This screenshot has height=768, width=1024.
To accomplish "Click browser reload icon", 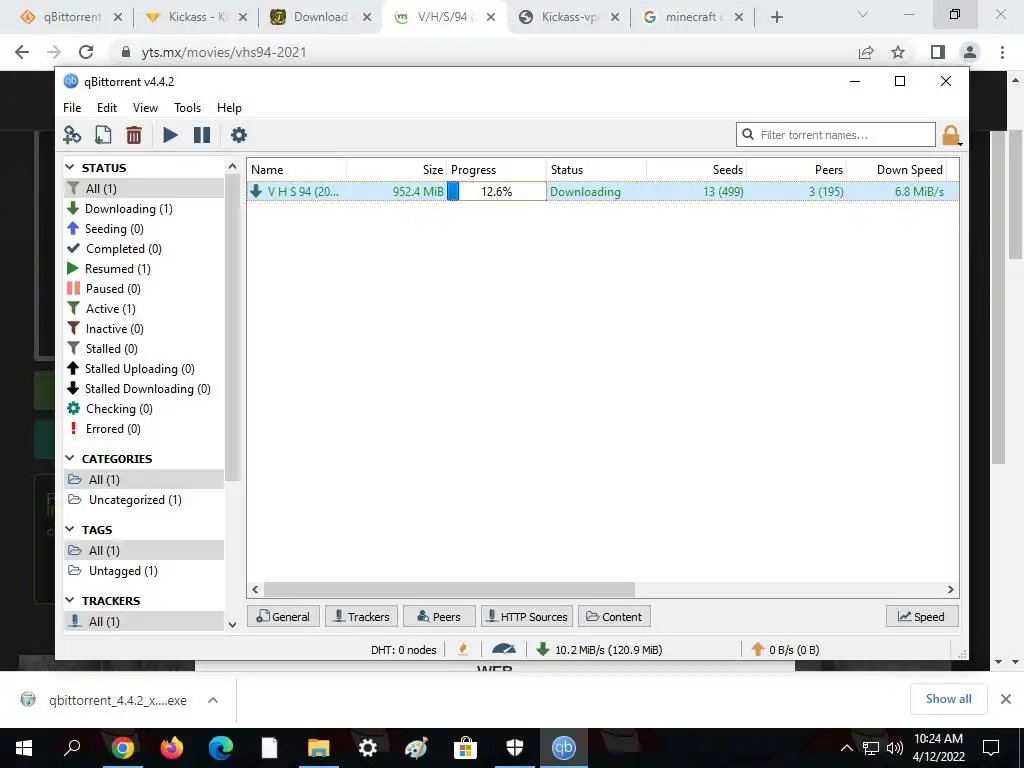I will 86,52.
